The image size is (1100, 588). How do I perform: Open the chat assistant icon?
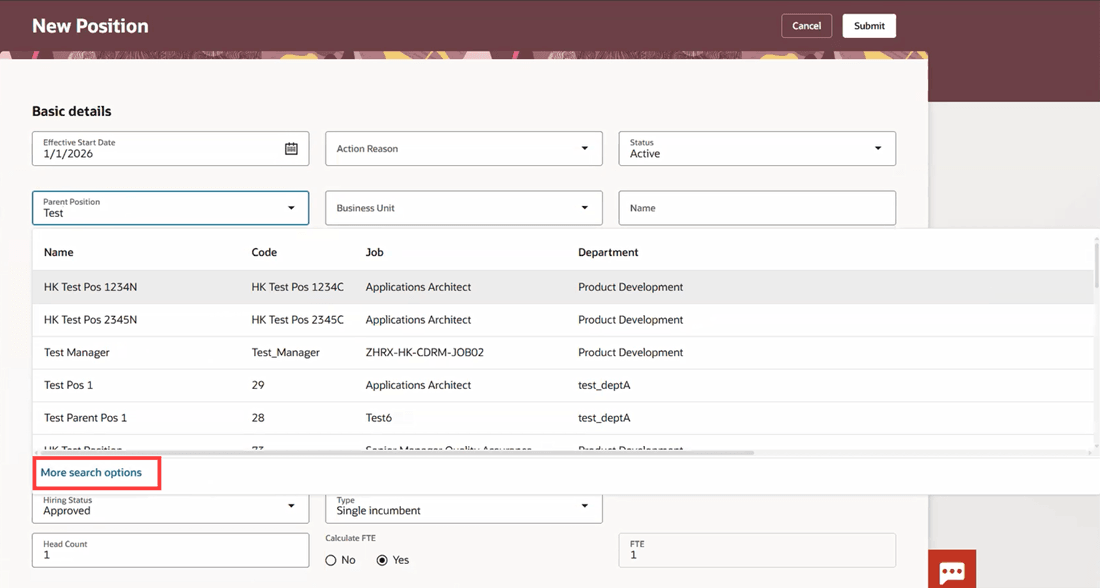(952, 570)
